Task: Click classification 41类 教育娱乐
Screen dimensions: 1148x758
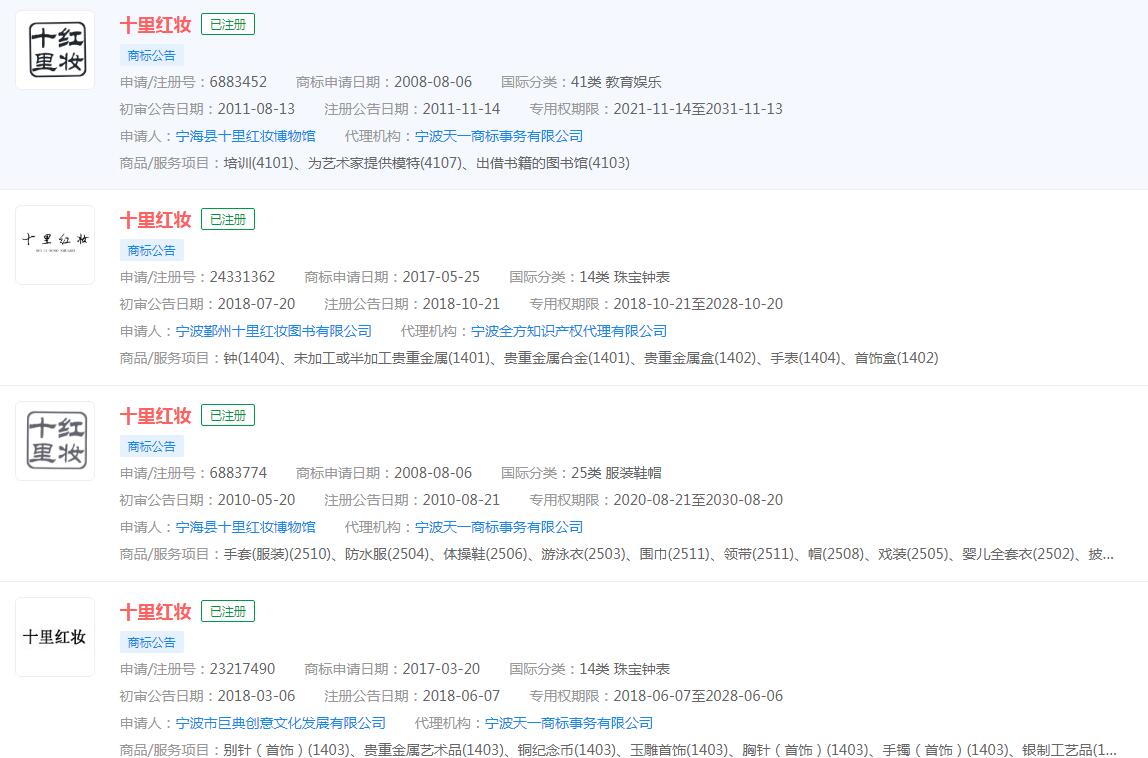Action: 616,81
